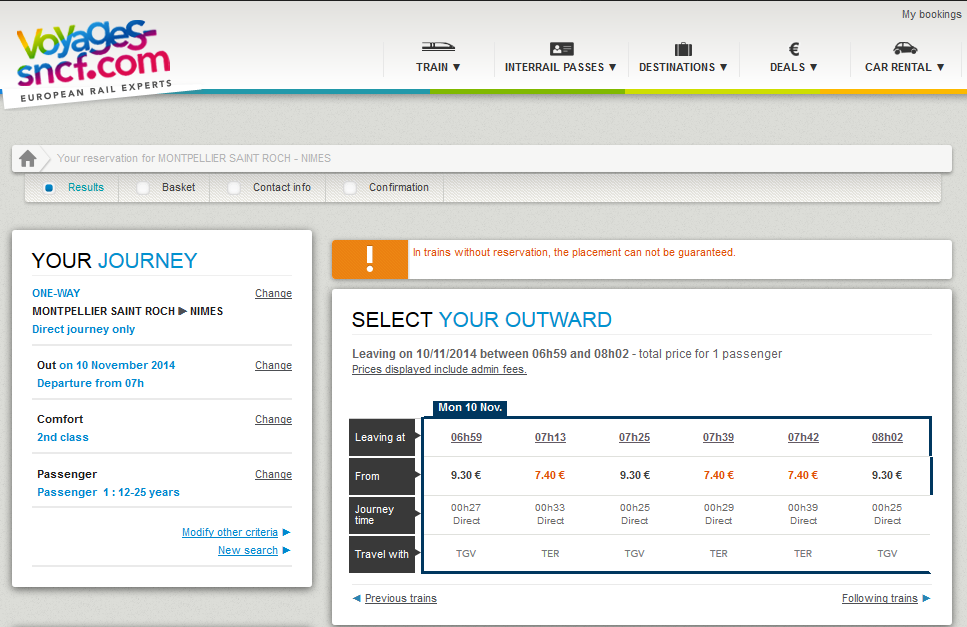Image resolution: width=967 pixels, height=627 pixels.
Task: Select the 07h25 departure
Action: tap(634, 437)
